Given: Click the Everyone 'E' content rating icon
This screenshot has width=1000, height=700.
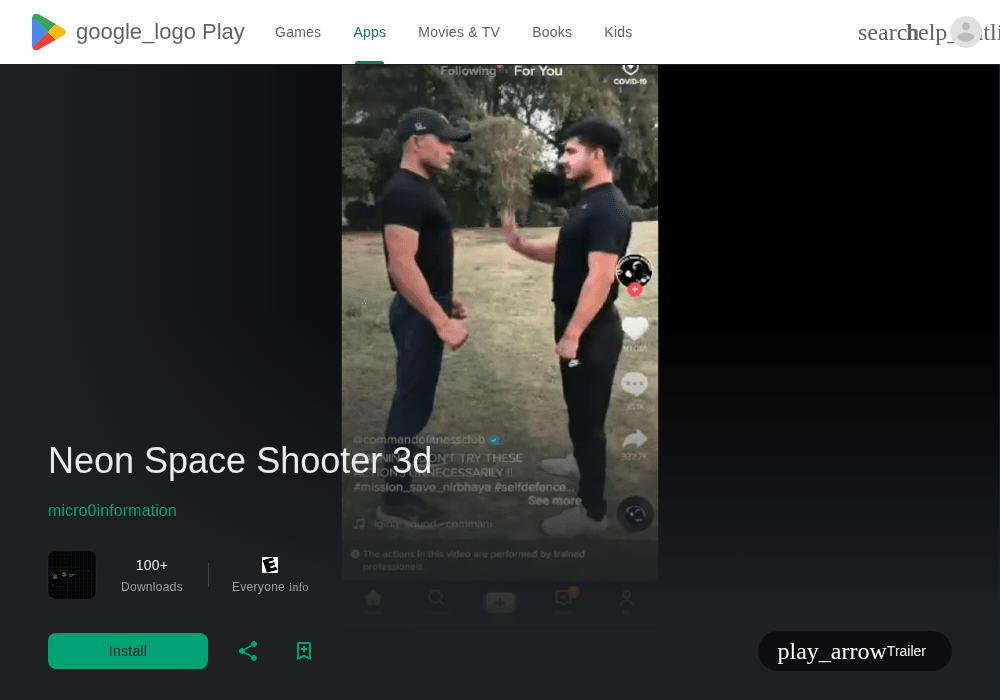Looking at the screenshot, I should pyautogui.click(x=270, y=565).
